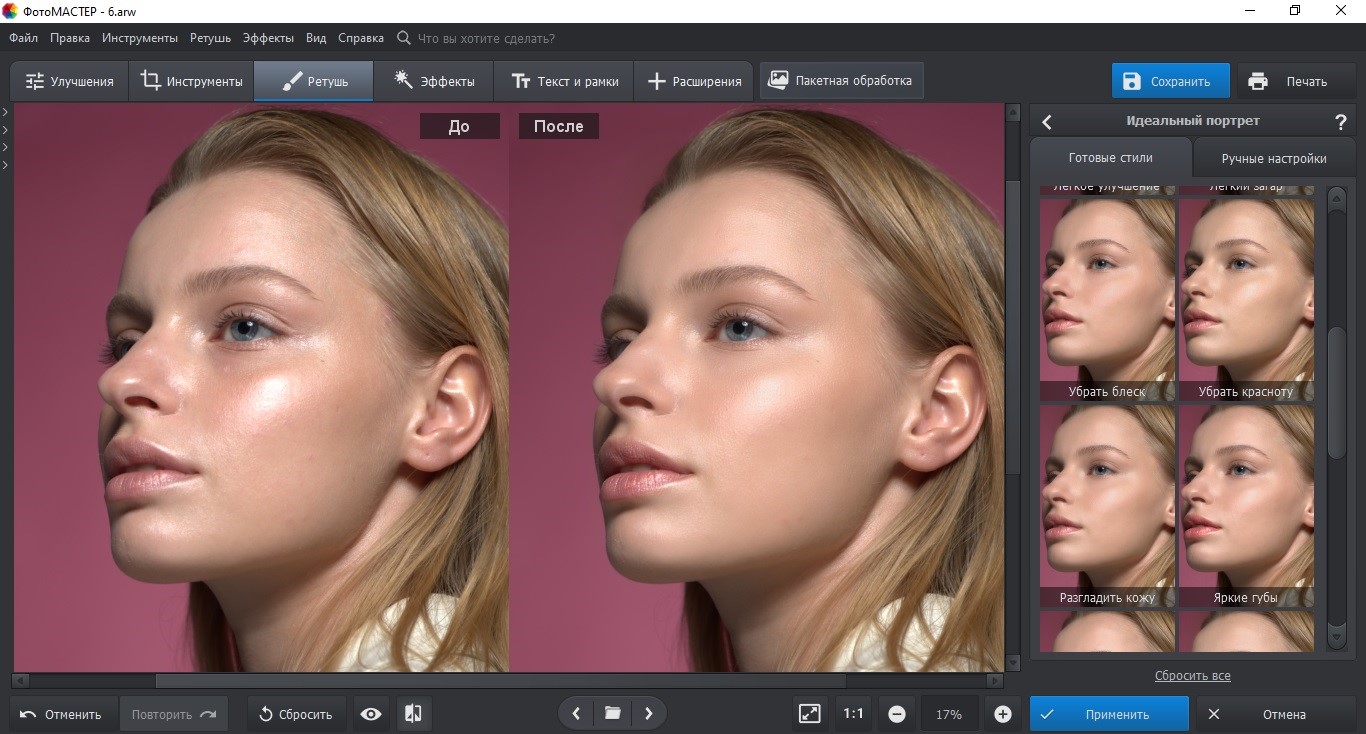This screenshot has height=734, width=1366.
Task: Go to next photo arrow
Action: click(649, 714)
